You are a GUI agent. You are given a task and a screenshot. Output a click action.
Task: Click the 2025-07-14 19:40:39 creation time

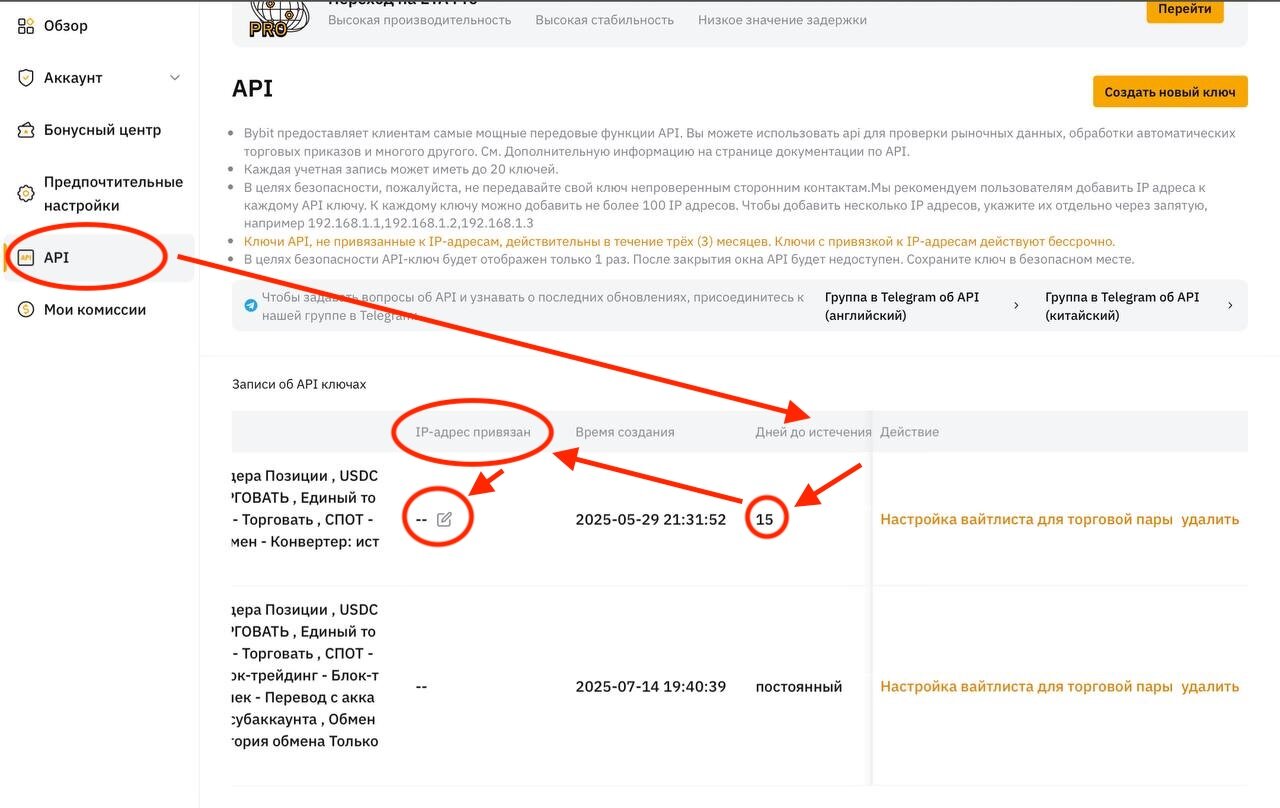[x=651, y=687]
